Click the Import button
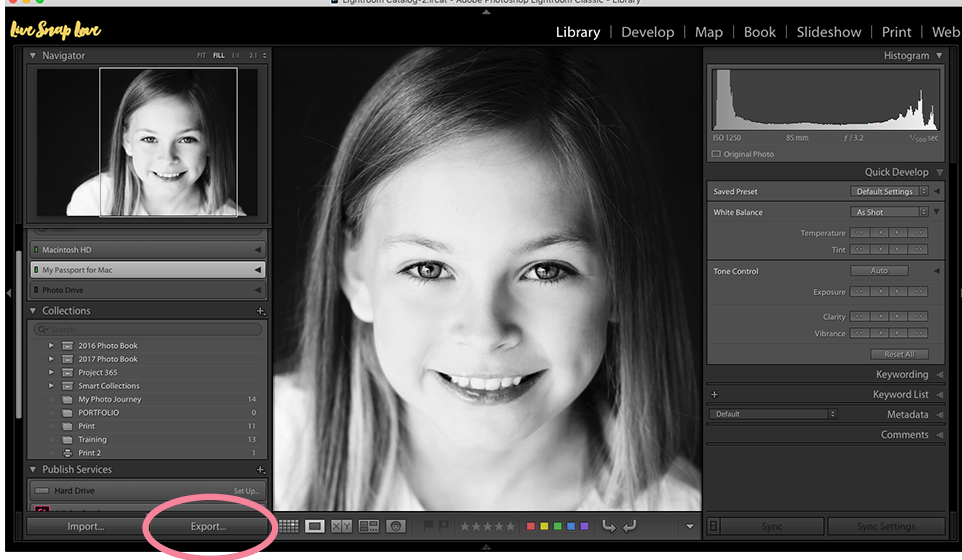The width and height of the screenshot is (962, 560). 85,526
